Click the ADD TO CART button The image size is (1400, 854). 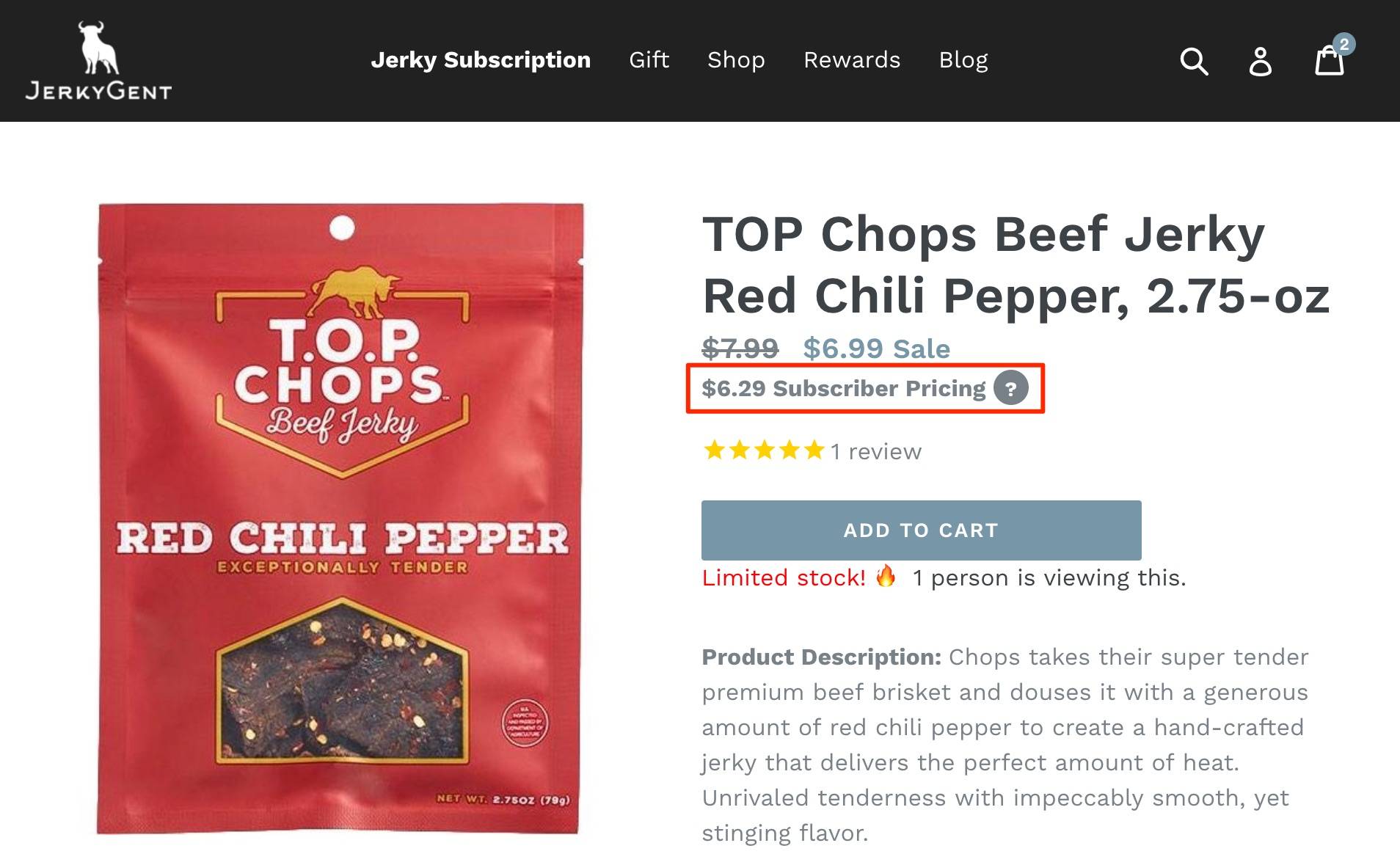click(x=921, y=530)
